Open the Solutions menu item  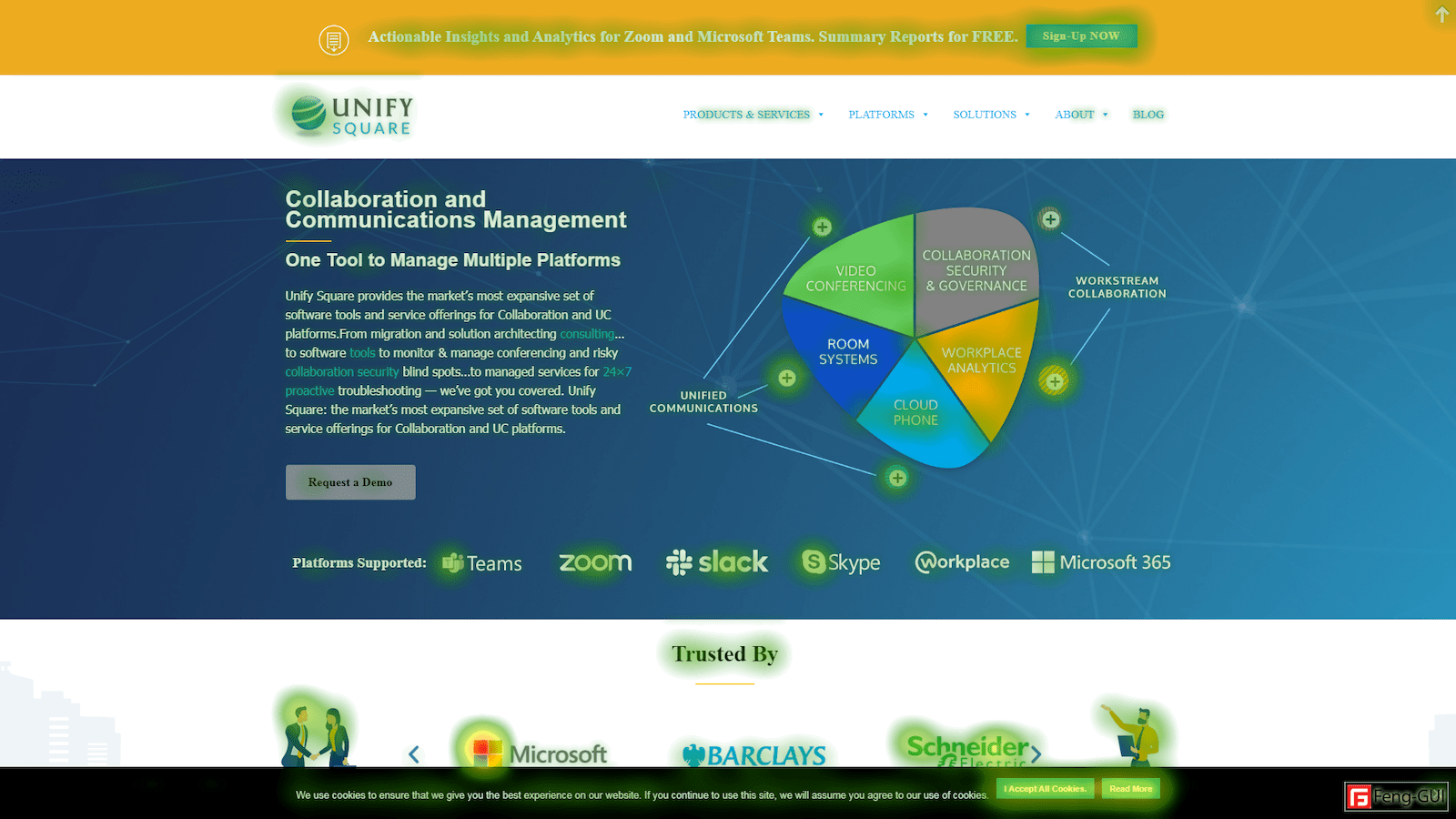point(985,115)
